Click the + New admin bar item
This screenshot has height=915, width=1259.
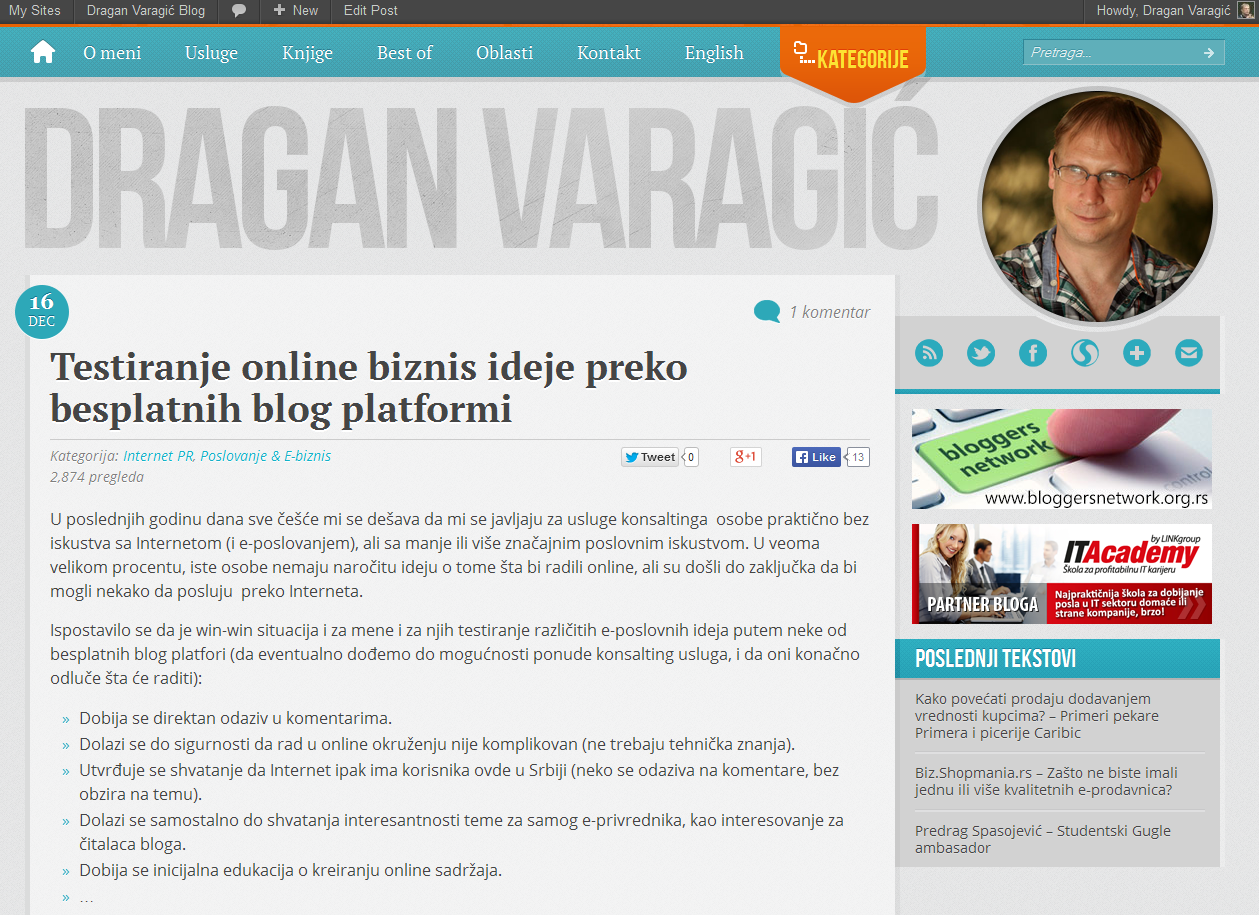(x=295, y=11)
